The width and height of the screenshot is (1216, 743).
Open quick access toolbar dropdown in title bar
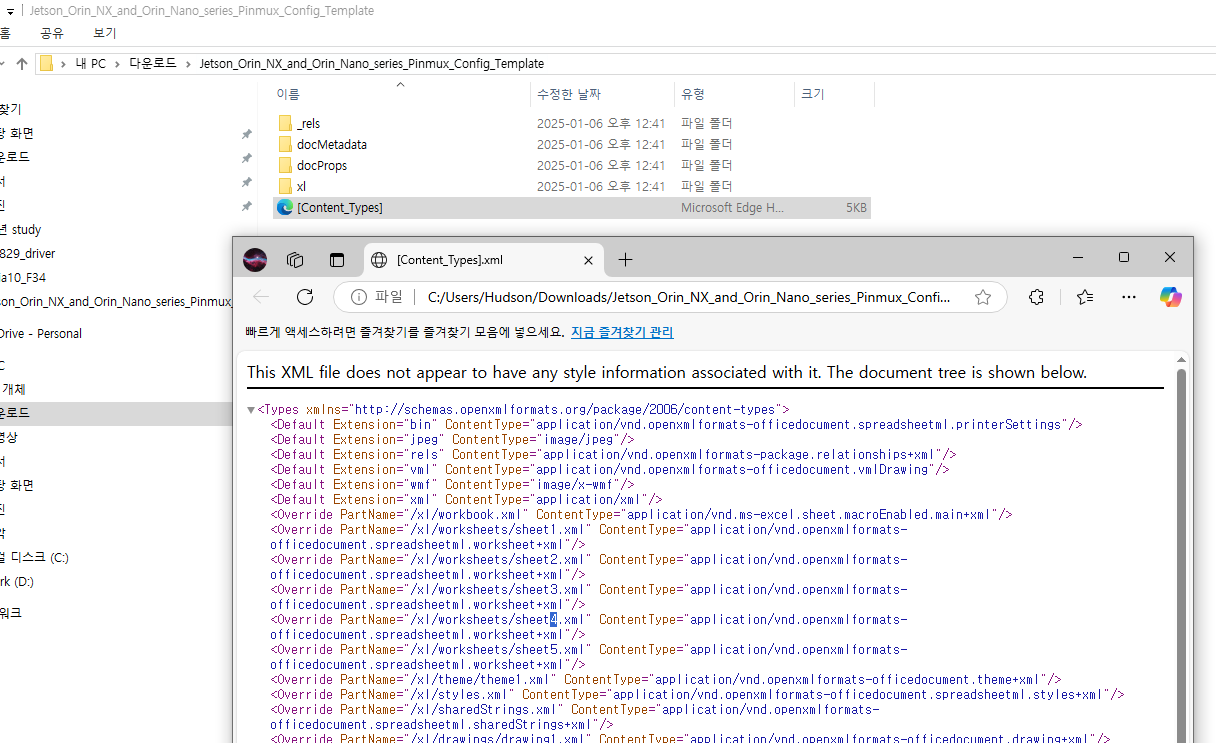(9, 11)
